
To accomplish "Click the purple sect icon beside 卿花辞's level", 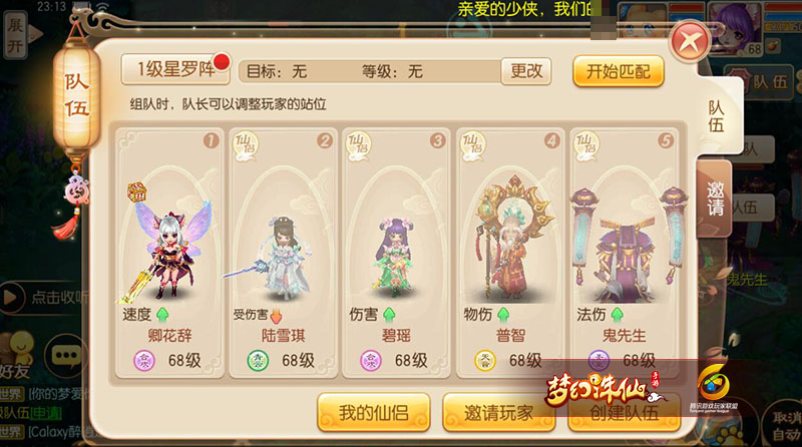I will pyautogui.click(x=144, y=361).
